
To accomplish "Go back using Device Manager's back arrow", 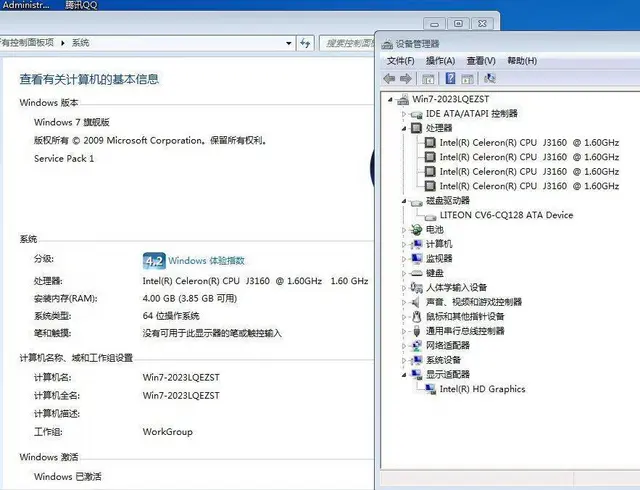I will [x=389, y=78].
